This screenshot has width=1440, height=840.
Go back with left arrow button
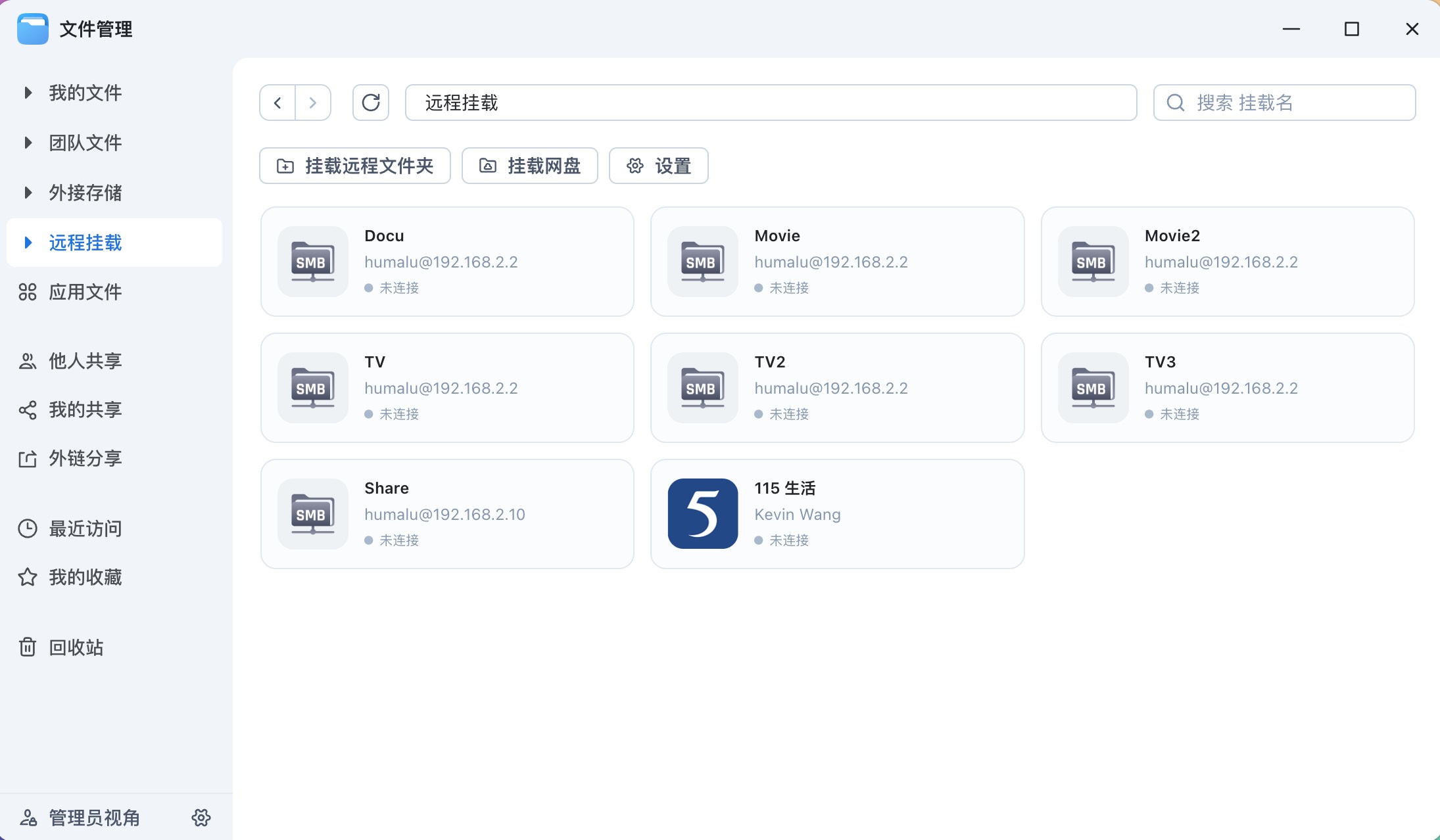pos(277,103)
